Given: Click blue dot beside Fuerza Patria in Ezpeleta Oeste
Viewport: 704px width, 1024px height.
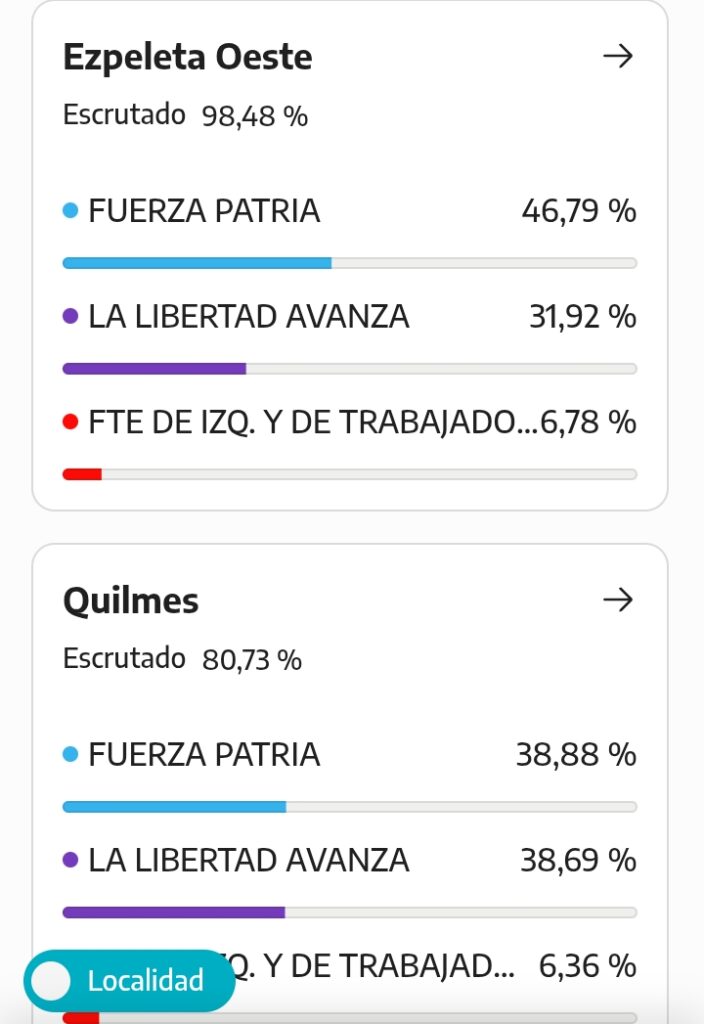Looking at the screenshot, I should click(x=71, y=210).
